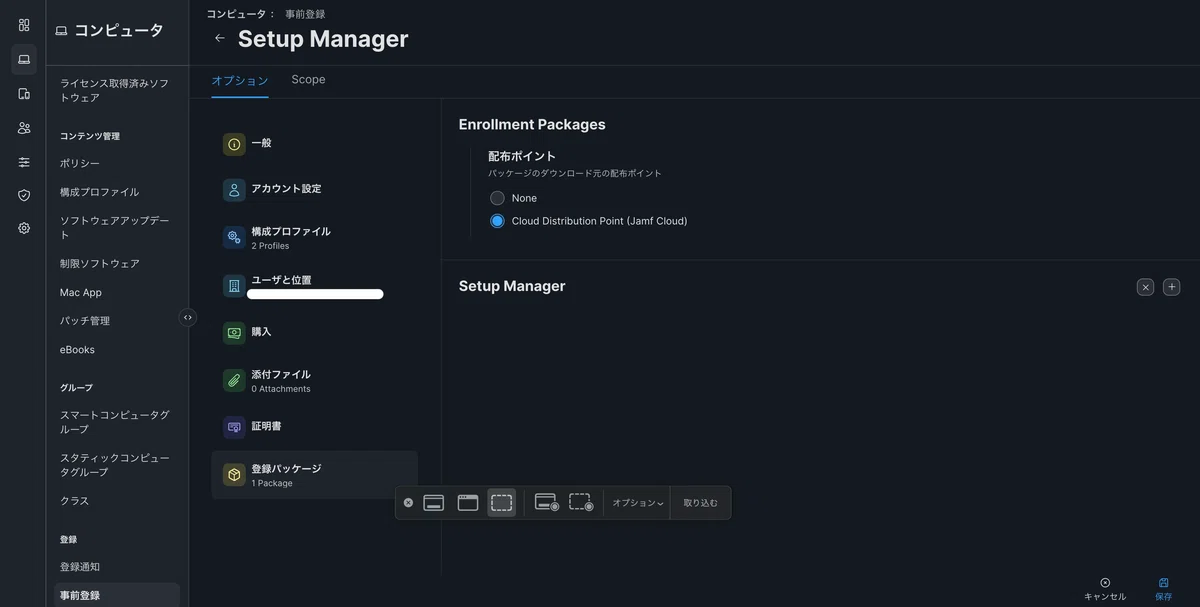Open ソフトウェアアップデート in sidebar
This screenshot has height=607, width=1200.
(117, 228)
